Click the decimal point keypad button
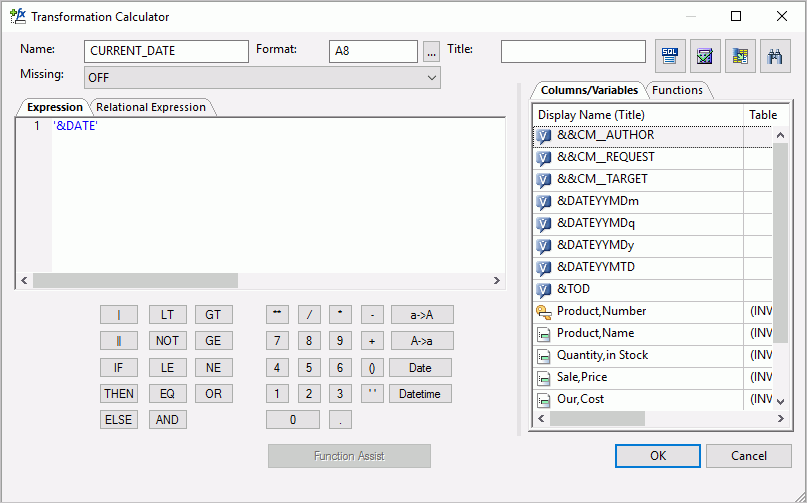Image resolution: width=807 pixels, height=503 pixels. [x=340, y=420]
